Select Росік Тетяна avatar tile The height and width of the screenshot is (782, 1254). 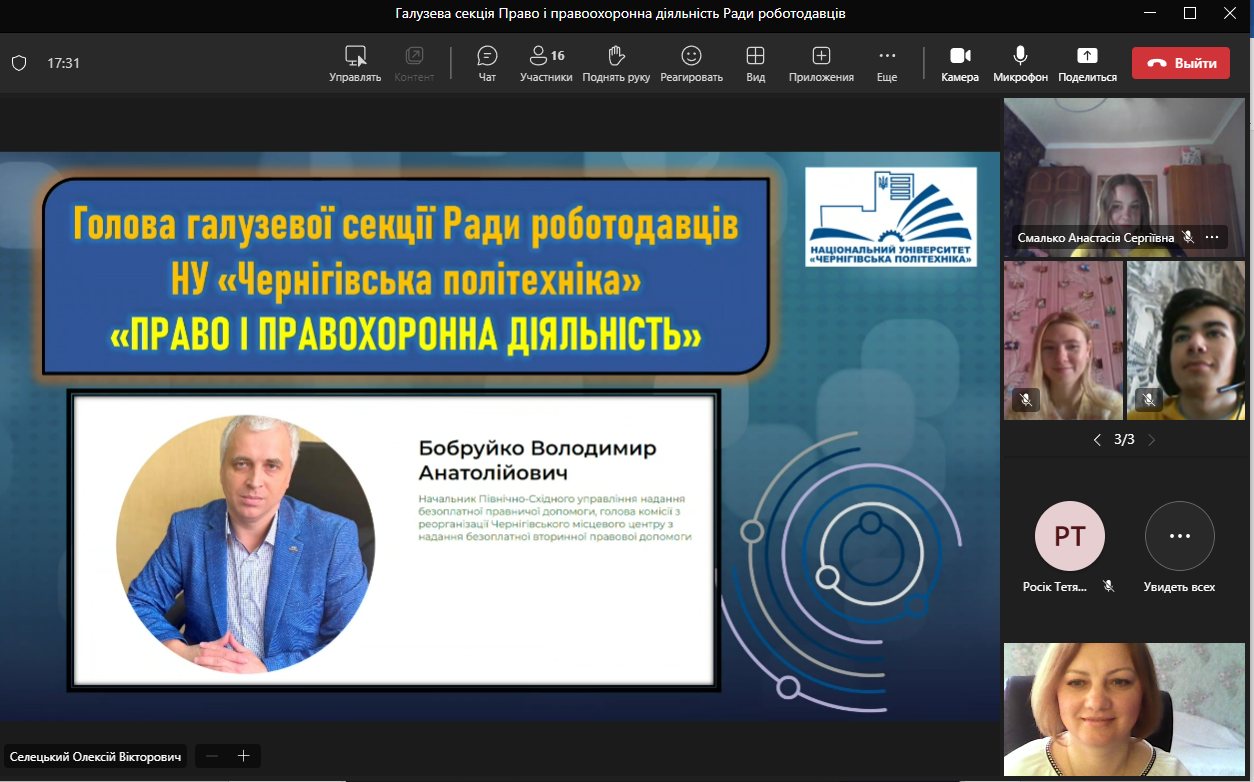point(1069,536)
